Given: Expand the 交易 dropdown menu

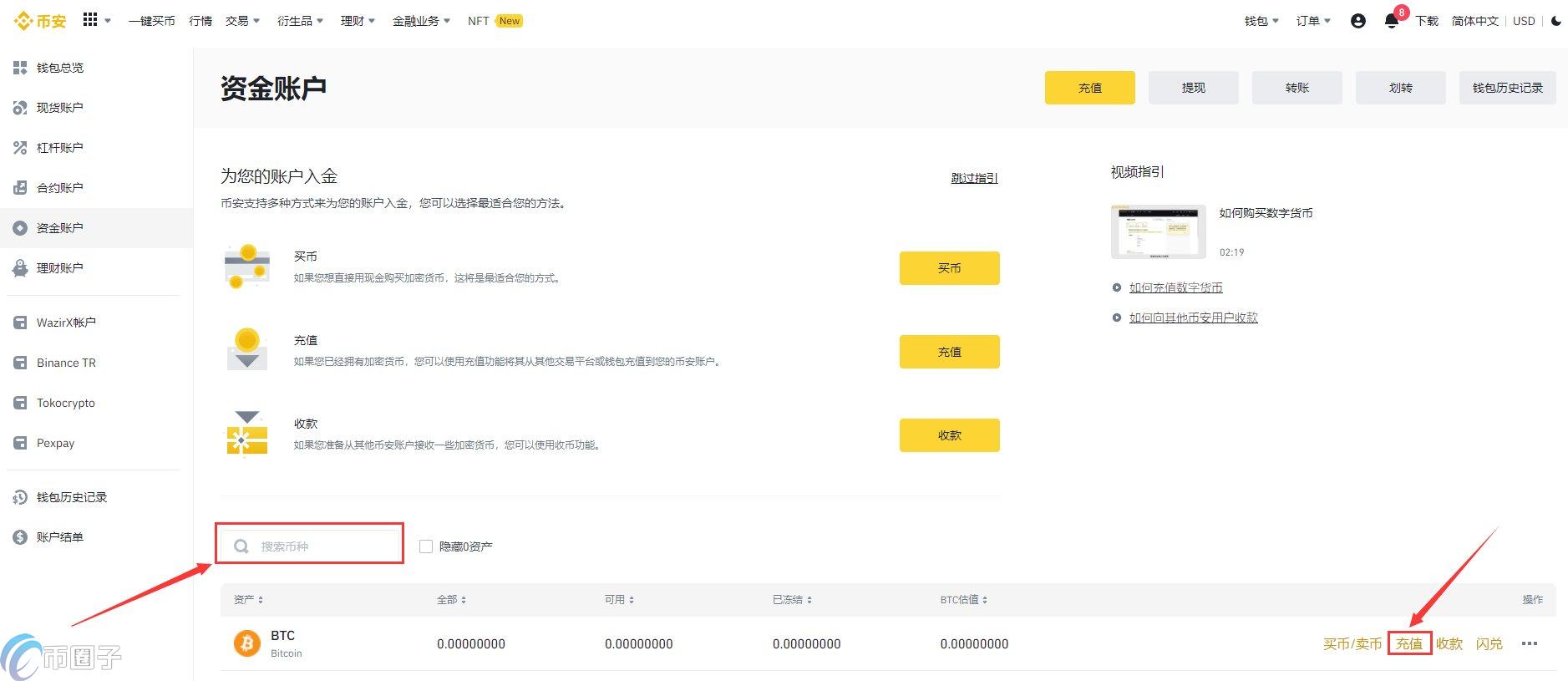Looking at the screenshot, I should click(243, 21).
